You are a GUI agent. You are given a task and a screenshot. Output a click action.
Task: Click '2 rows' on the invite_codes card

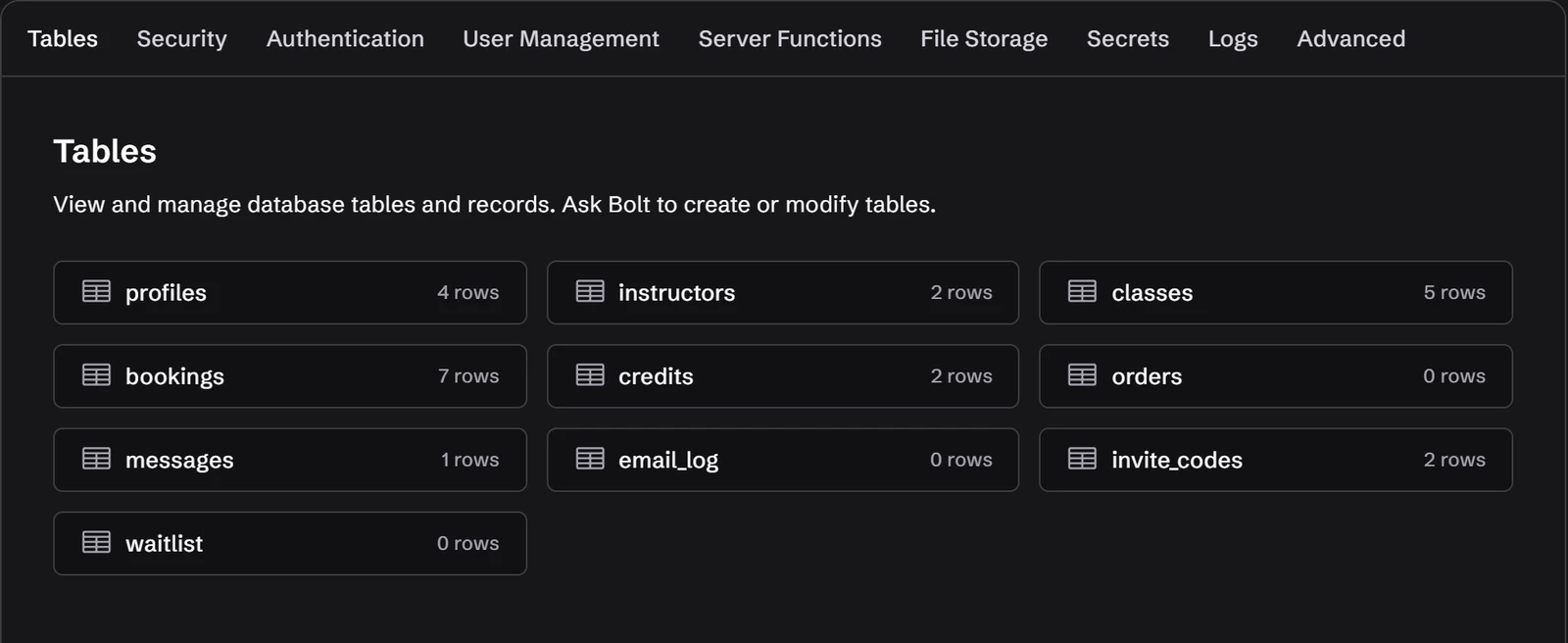pos(1454,459)
